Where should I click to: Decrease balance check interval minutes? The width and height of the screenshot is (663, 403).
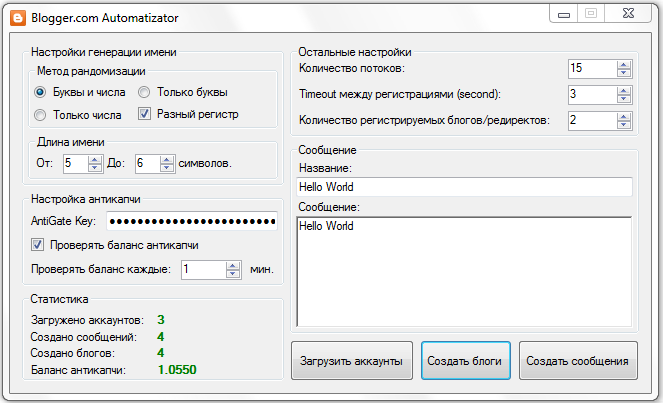point(233,274)
